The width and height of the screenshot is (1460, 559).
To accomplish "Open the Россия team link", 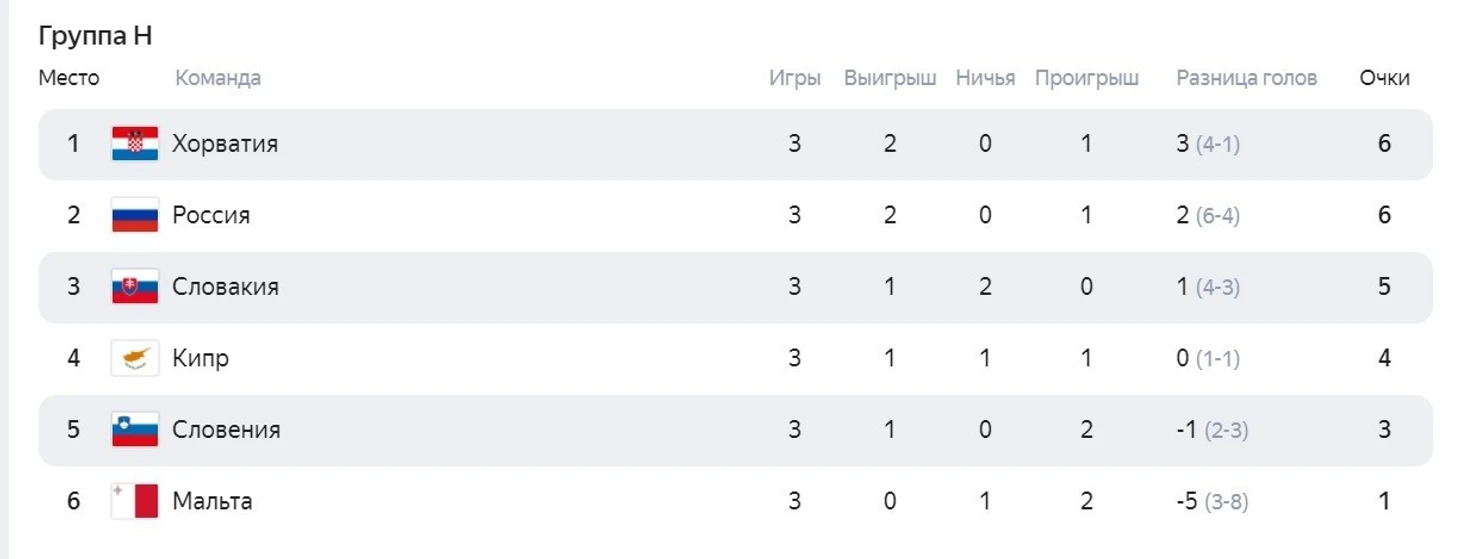I will pos(211,215).
